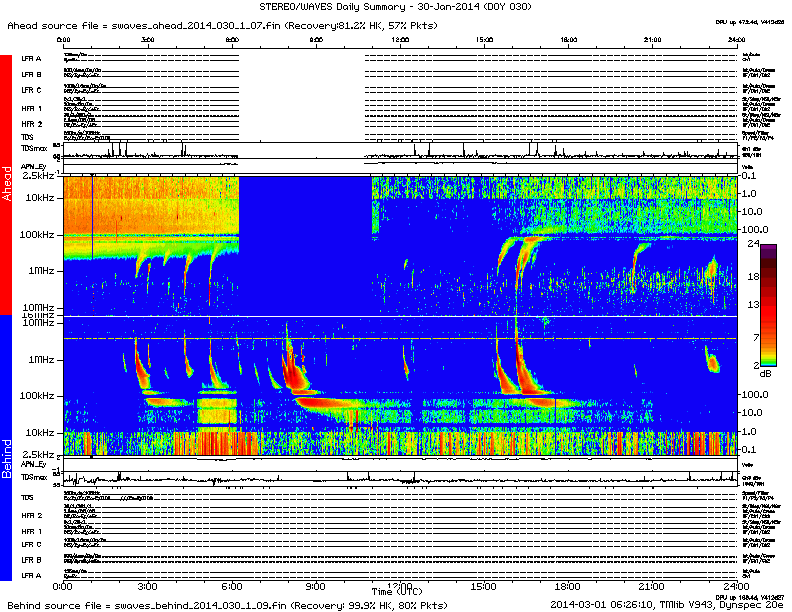Screen dimensions: 792x612
Task: Click the 13 value on the color scale
Action: pos(753,304)
